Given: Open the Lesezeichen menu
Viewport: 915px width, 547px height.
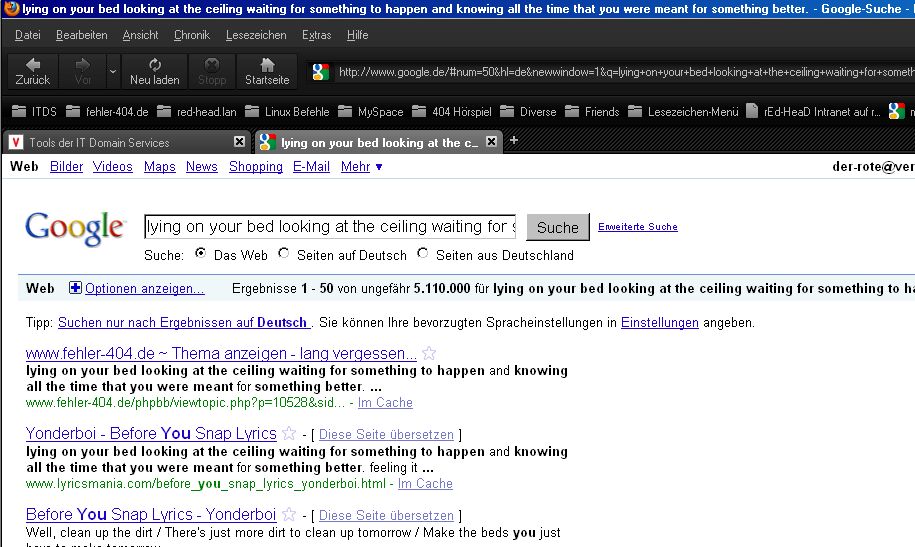Looking at the screenshot, I should tap(256, 35).
